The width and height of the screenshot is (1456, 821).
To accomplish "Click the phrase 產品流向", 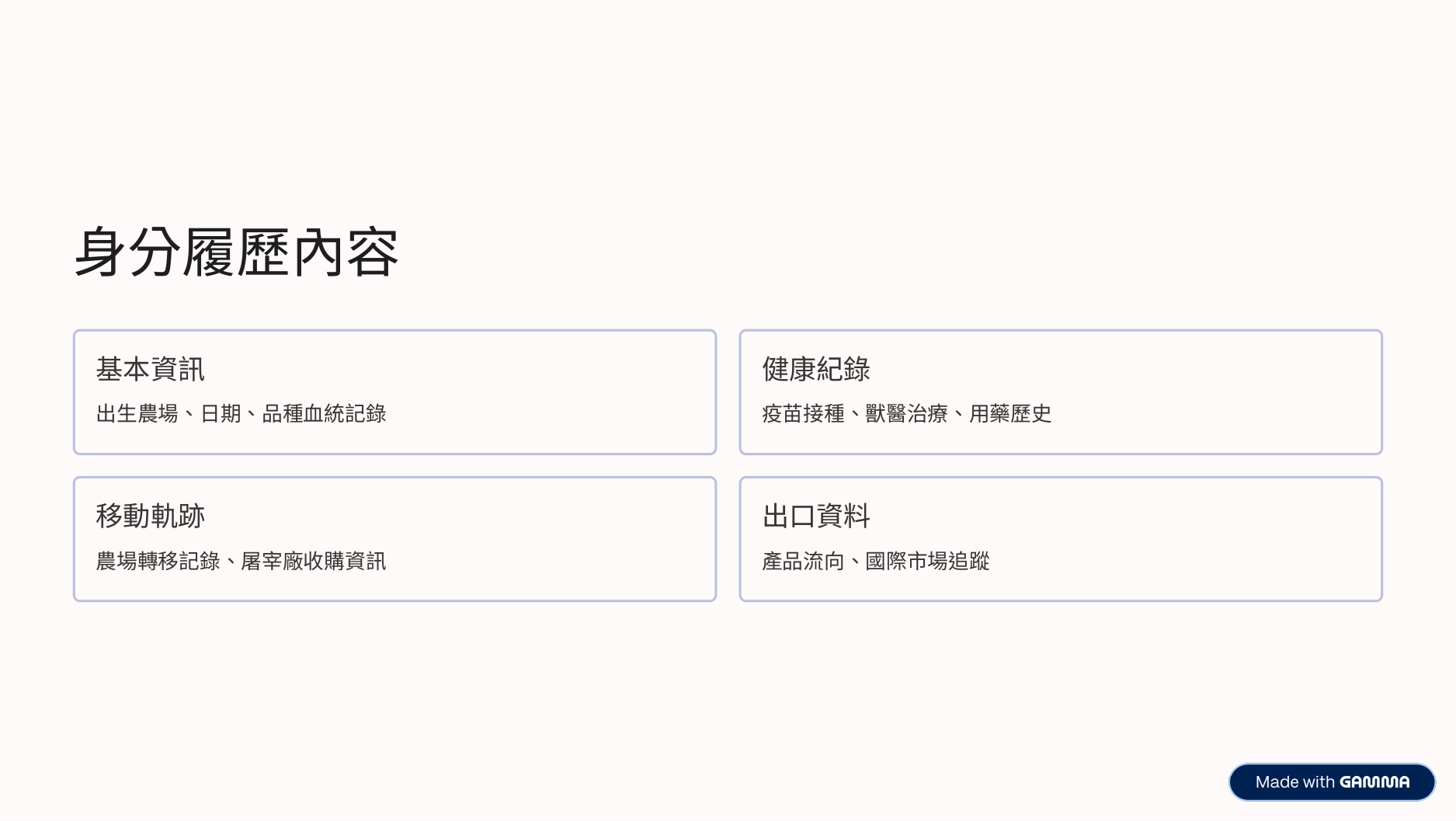I will pos(803,561).
